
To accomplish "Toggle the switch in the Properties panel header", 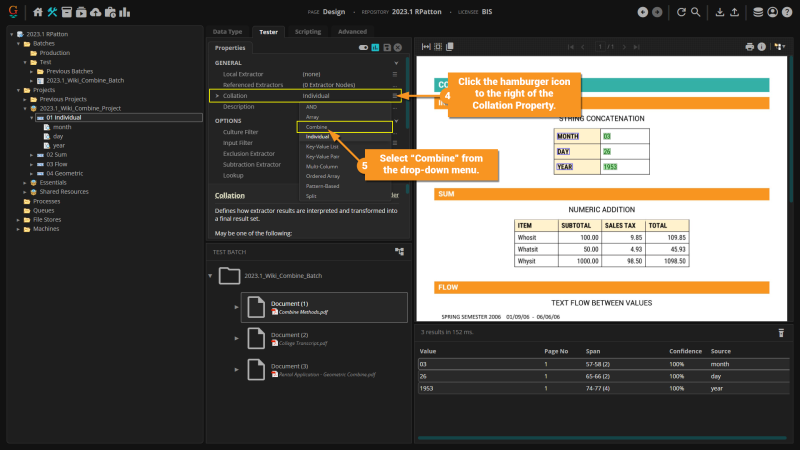I will pos(362,47).
